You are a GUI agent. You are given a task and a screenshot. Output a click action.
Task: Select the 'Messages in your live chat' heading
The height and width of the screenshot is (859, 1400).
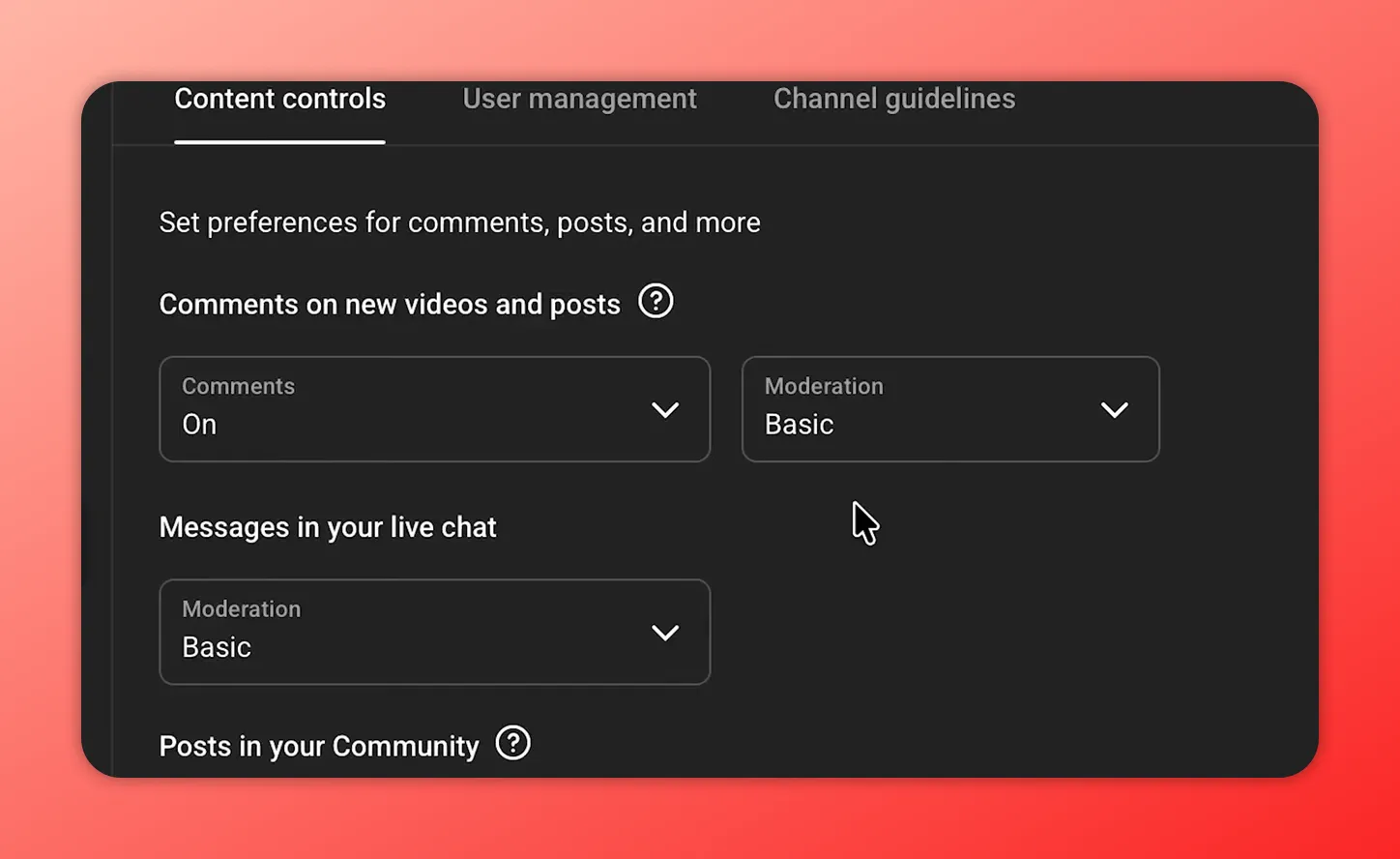tap(328, 527)
